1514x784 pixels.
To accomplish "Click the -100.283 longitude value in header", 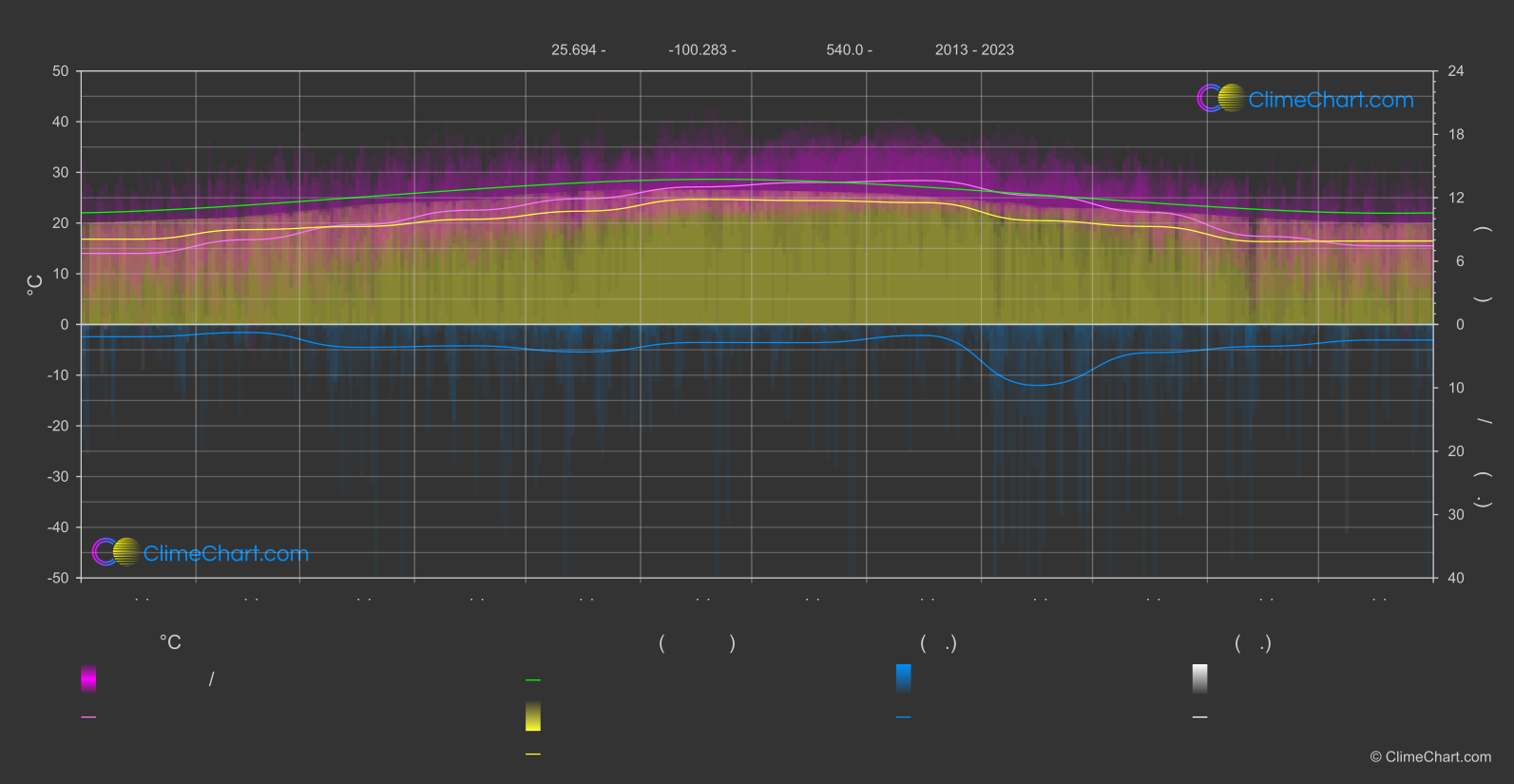I will [701, 49].
